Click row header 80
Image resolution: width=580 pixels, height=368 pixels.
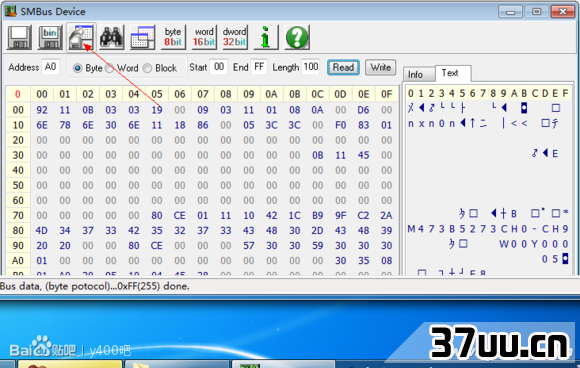tap(18, 230)
